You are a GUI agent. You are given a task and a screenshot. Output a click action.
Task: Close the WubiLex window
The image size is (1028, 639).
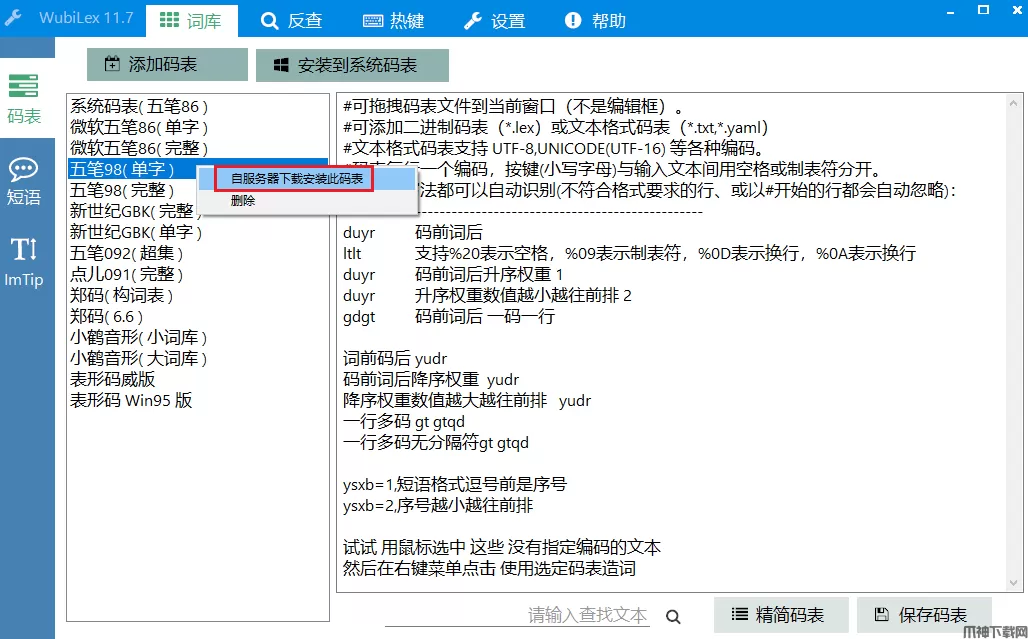(1015, 10)
